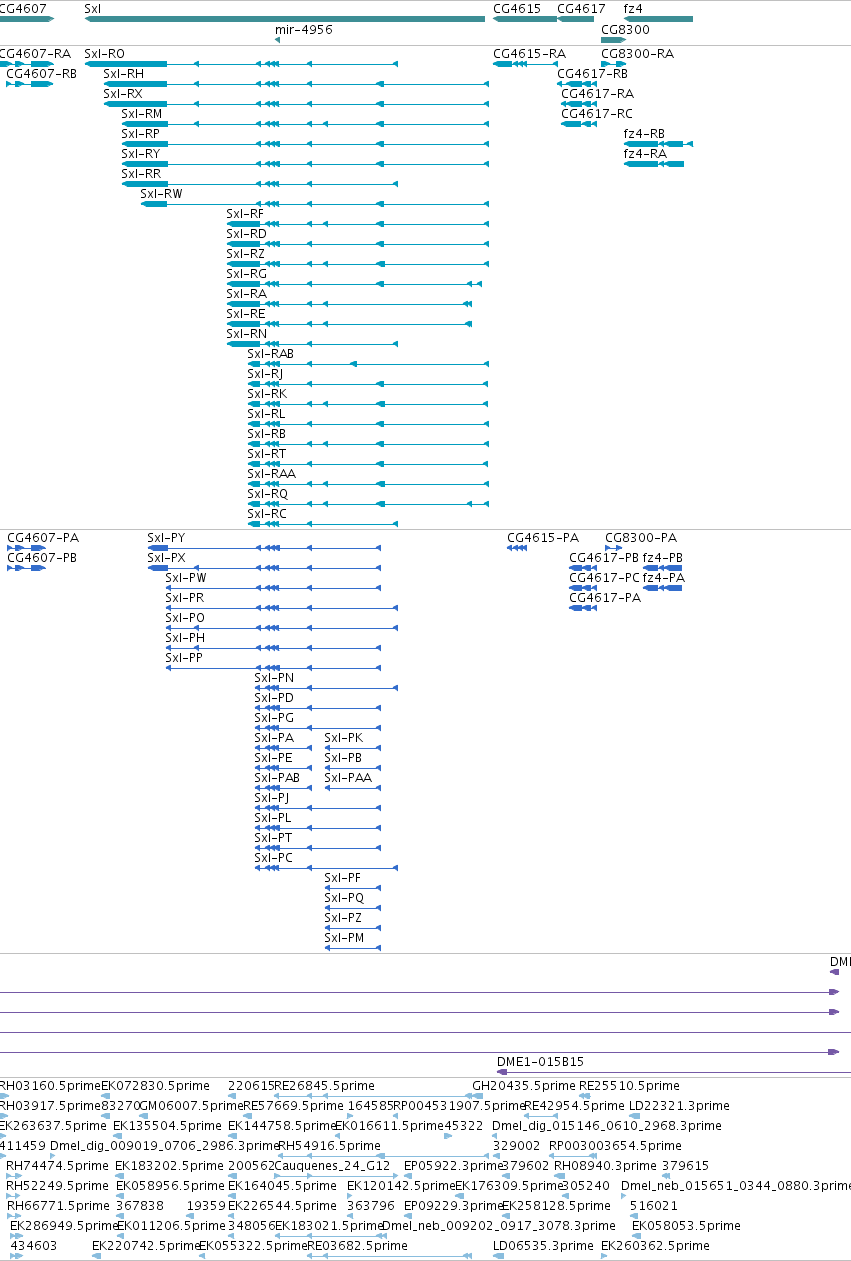Select transcript fz4-RA

(645, 154)
